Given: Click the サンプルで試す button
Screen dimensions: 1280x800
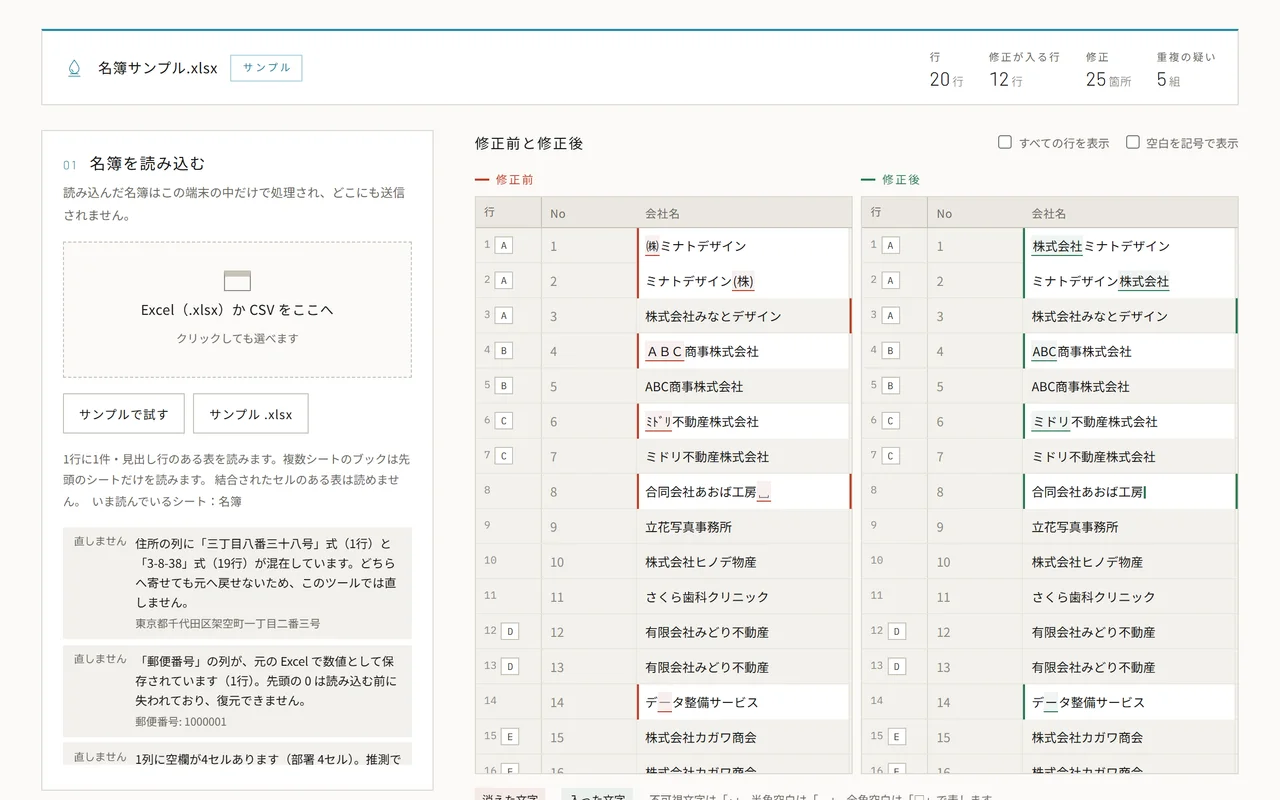Looking at the screenshot, I should pyautogui.click(x=124, y=414).
